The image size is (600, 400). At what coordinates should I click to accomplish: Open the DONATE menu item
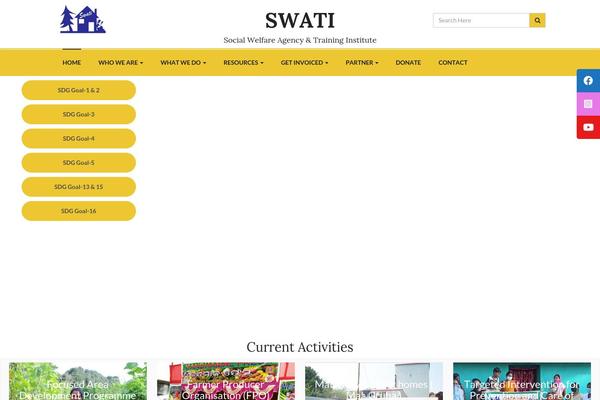[x=408, y=62]
